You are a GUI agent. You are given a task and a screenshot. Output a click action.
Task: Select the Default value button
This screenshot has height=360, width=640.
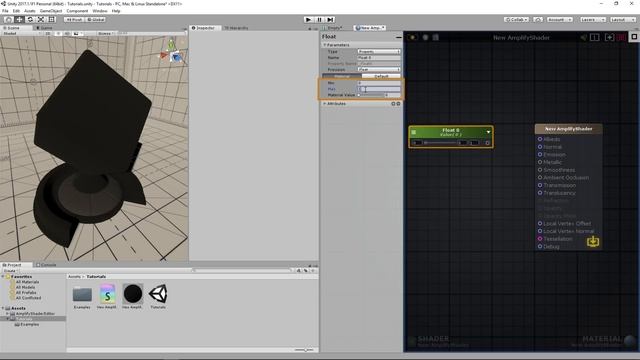tap(381, 76)
